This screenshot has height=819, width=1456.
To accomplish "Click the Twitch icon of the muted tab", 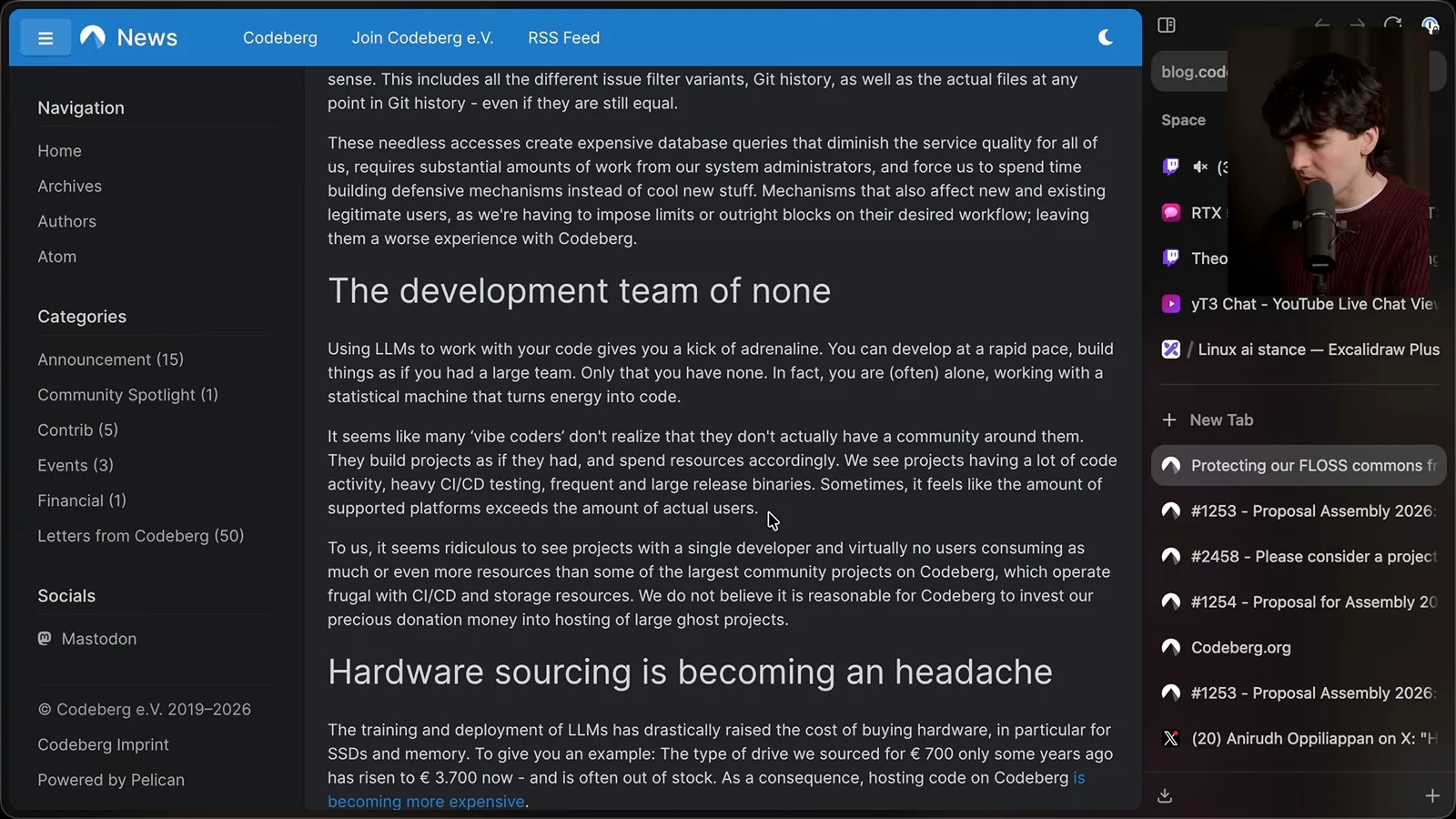I will click(x=1171, y=167).
